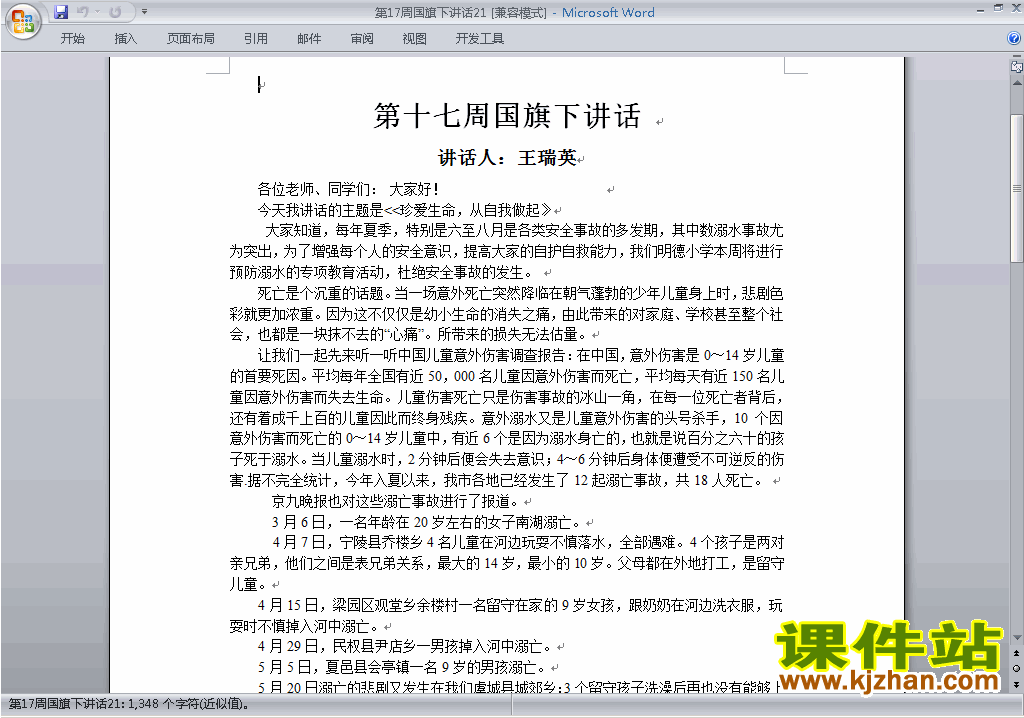Click the Redo icon in Quick Access Toolbar
Image resolution: width=1024 pixels, height=718 pixels.
pyautogui.click(x=115, y=12)
